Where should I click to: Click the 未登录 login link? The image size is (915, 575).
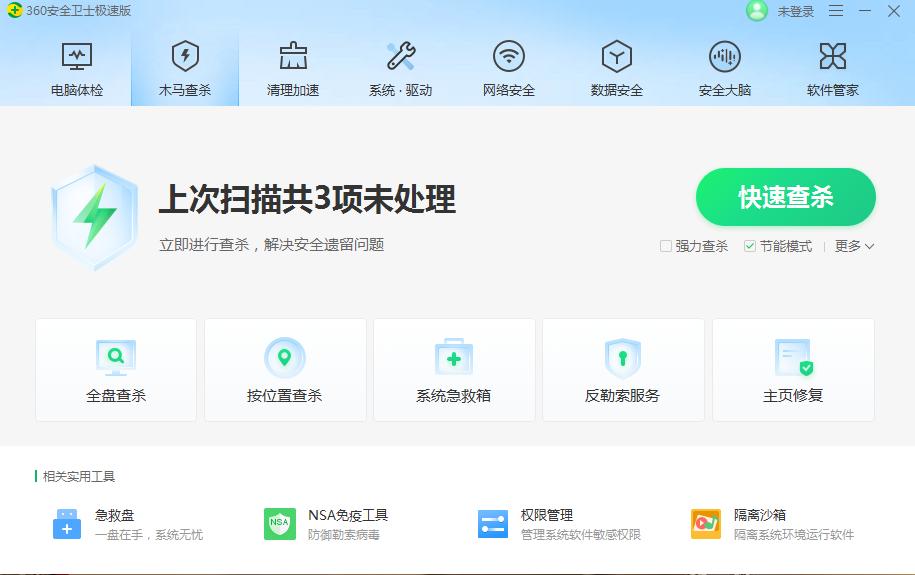point(796,11)
